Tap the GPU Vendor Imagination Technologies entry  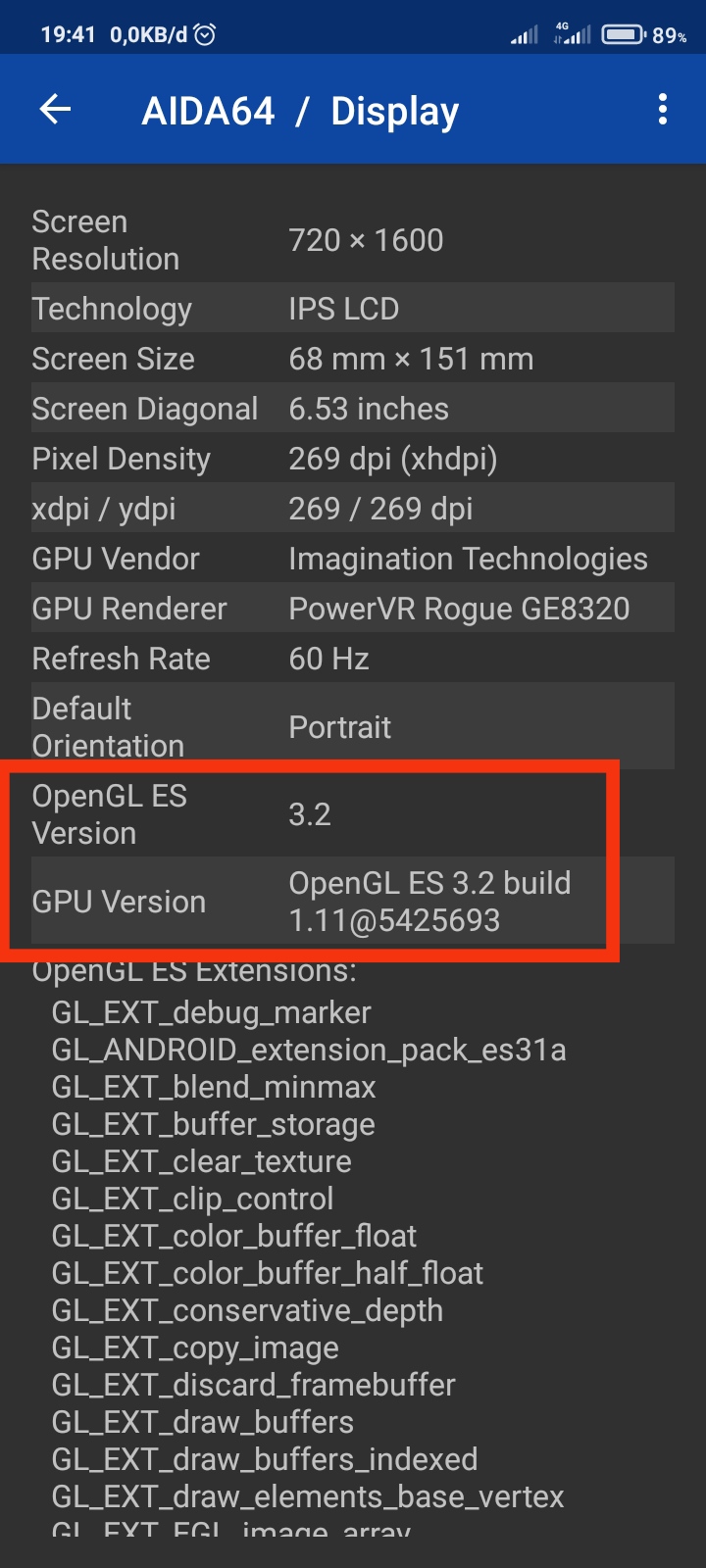click(468, 559)
